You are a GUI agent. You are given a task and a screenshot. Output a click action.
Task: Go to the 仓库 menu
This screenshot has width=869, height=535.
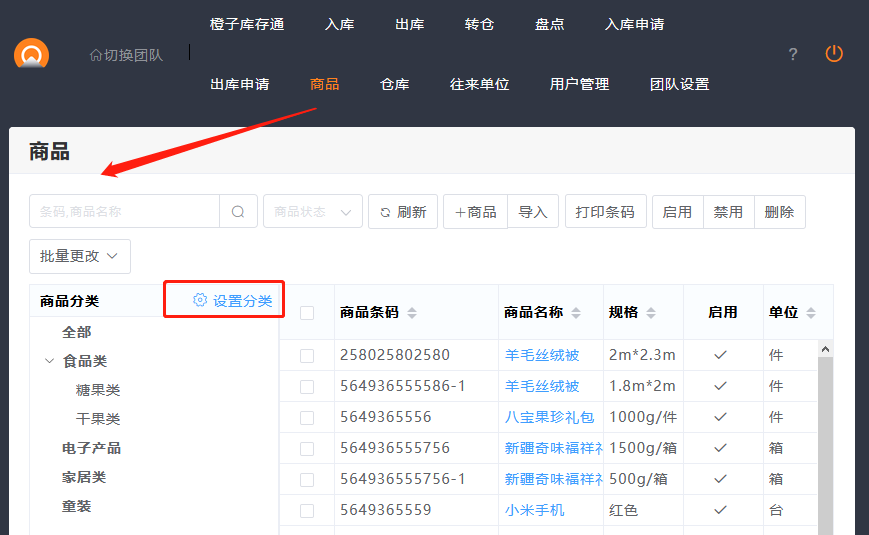pos(395,84)
